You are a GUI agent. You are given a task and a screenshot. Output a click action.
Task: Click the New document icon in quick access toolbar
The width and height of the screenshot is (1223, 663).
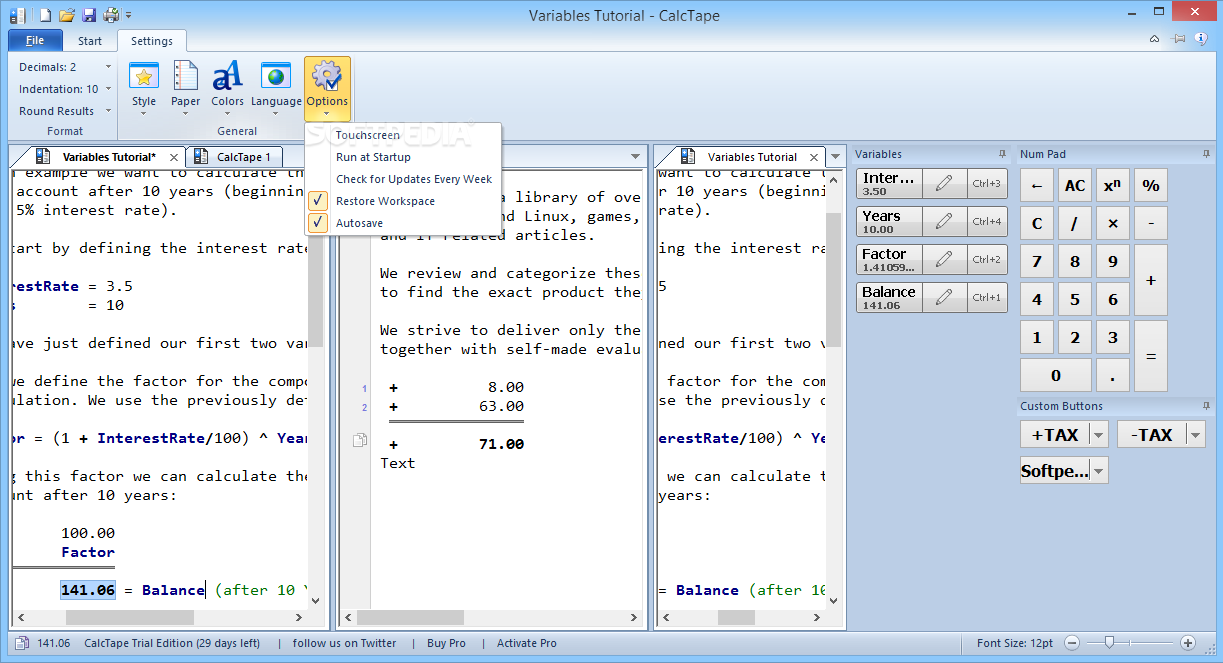(x=45, y=15)
